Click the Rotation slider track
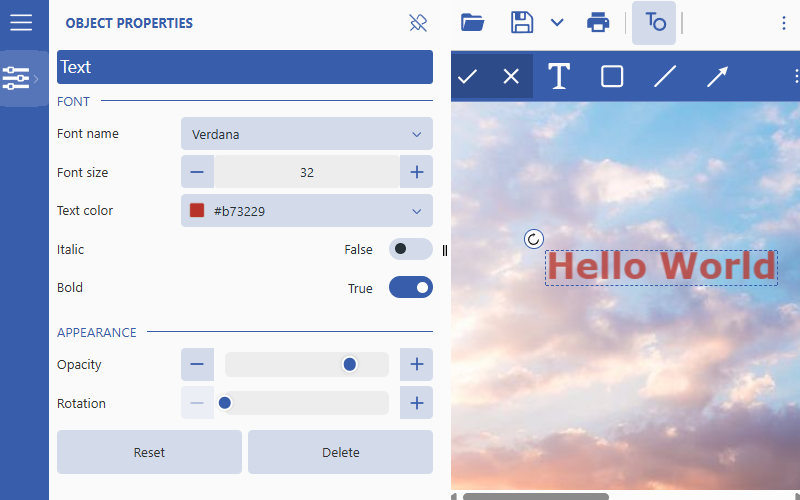 (307, 403)
